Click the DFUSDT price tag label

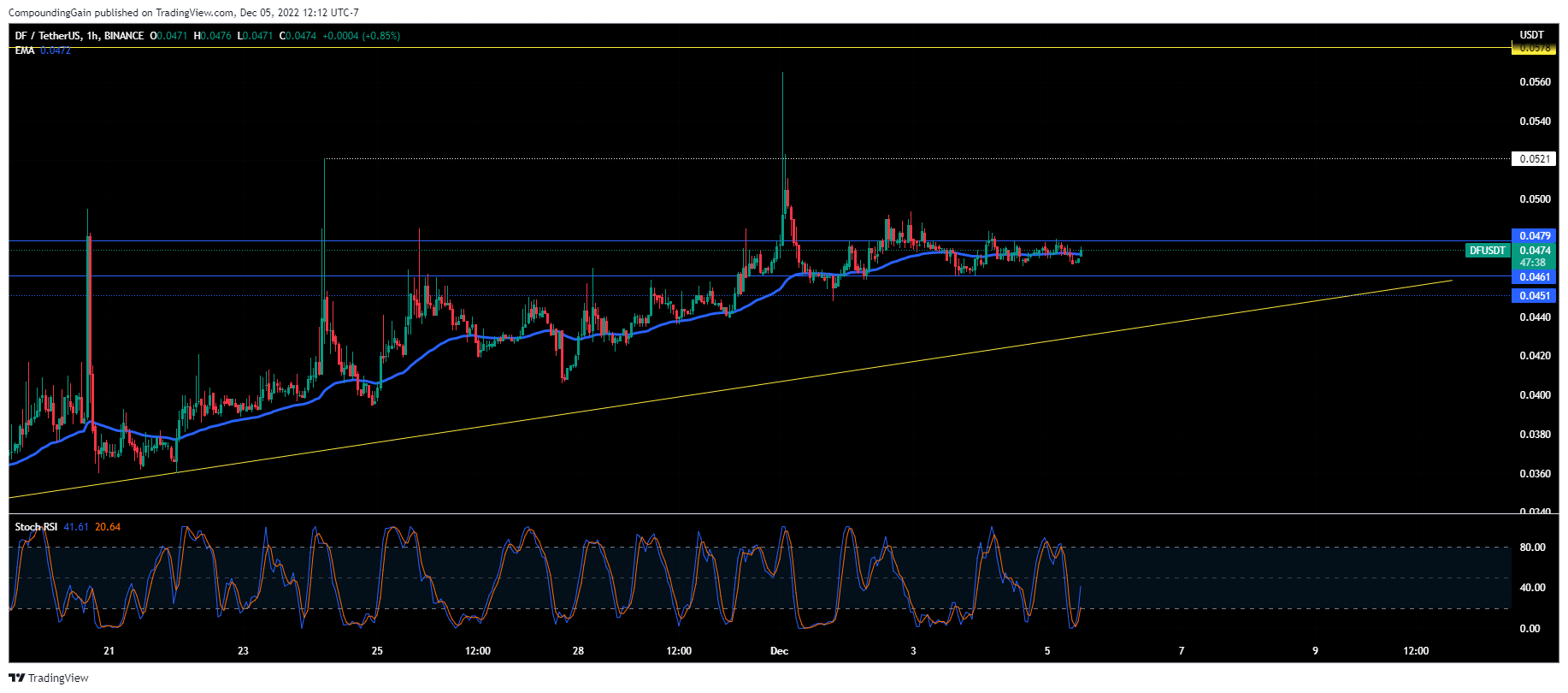point(1488,251)
